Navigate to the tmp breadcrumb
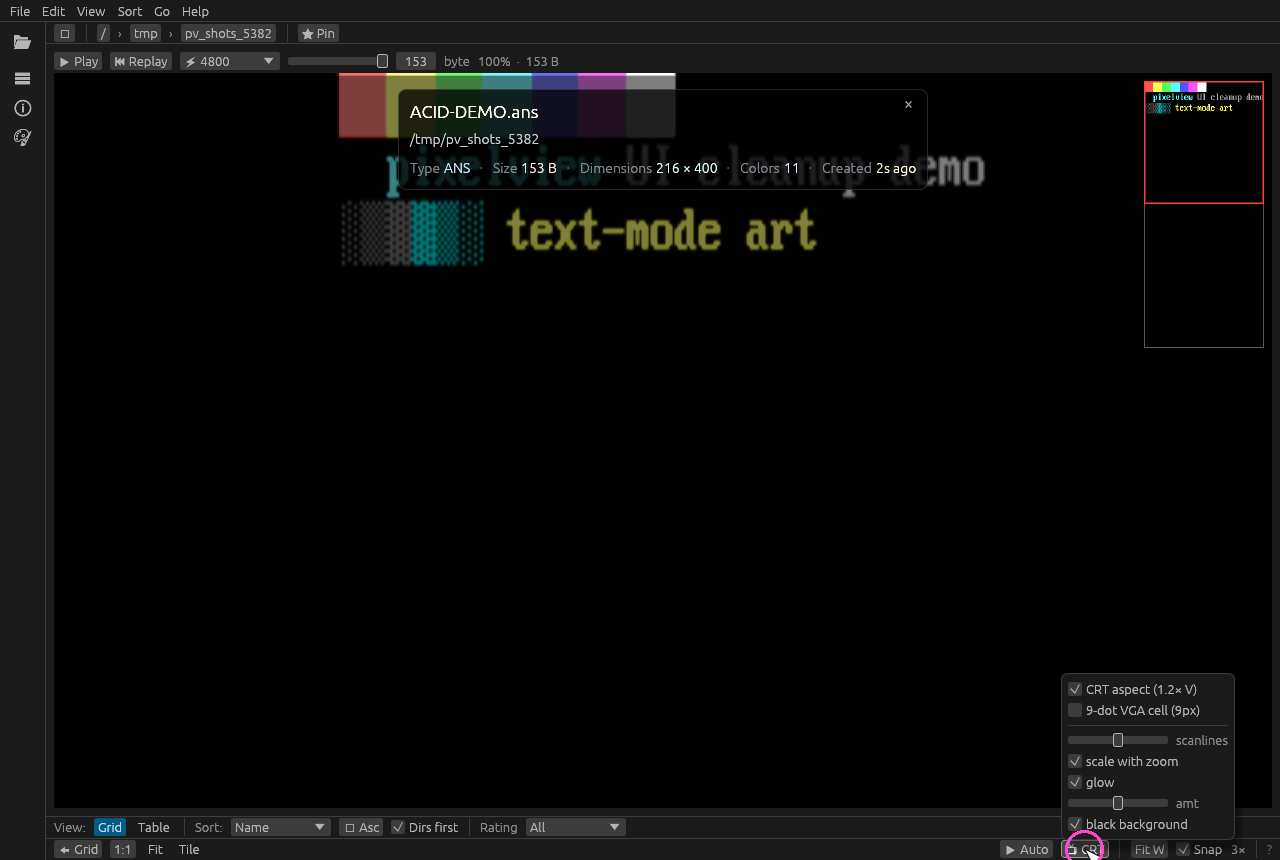The image size is (1280, 860). pos(146,33)
